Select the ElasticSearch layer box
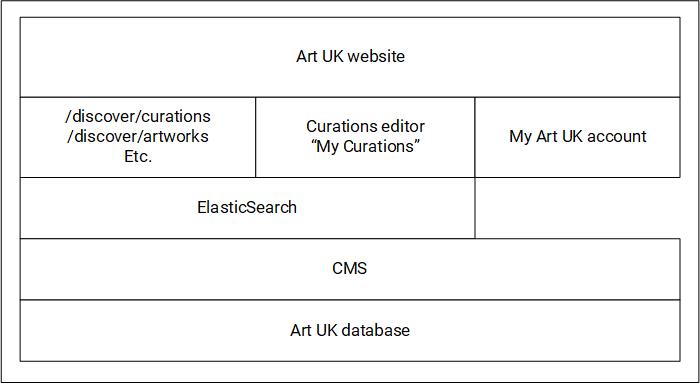700x383 pixels. pos(247,208)
